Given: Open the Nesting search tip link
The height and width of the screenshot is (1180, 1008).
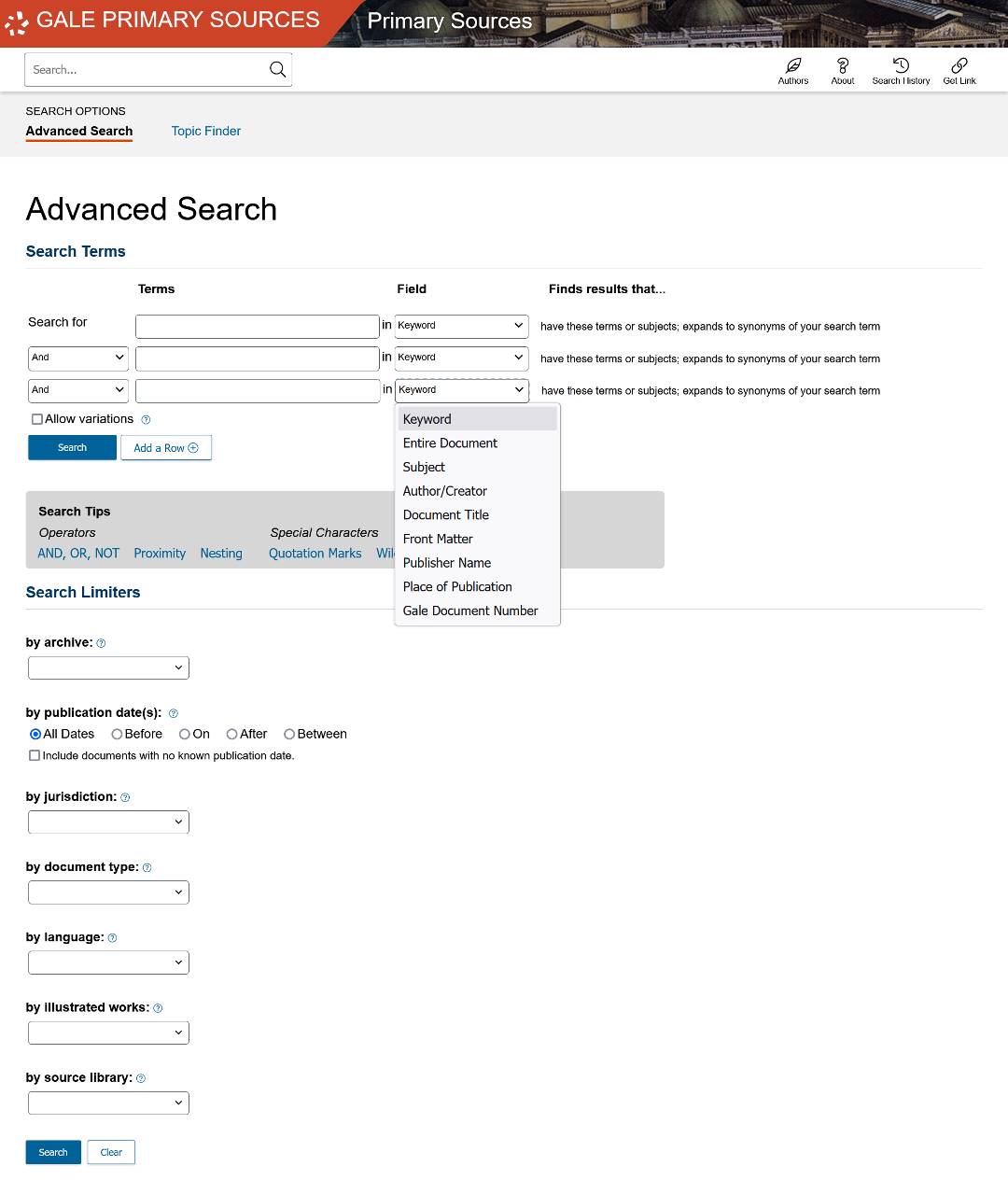Looking at the screenshot, I should [221, 554].
